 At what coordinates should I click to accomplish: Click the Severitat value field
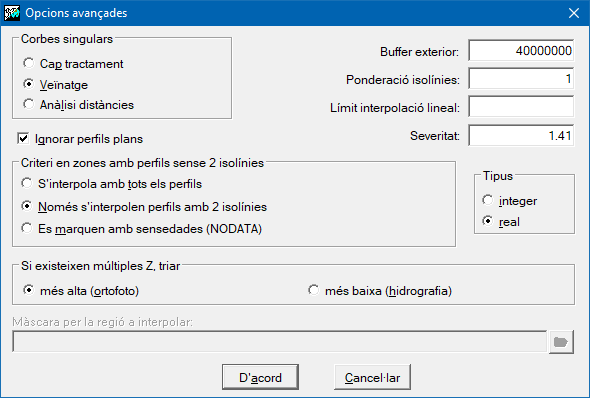click(521, 135)
